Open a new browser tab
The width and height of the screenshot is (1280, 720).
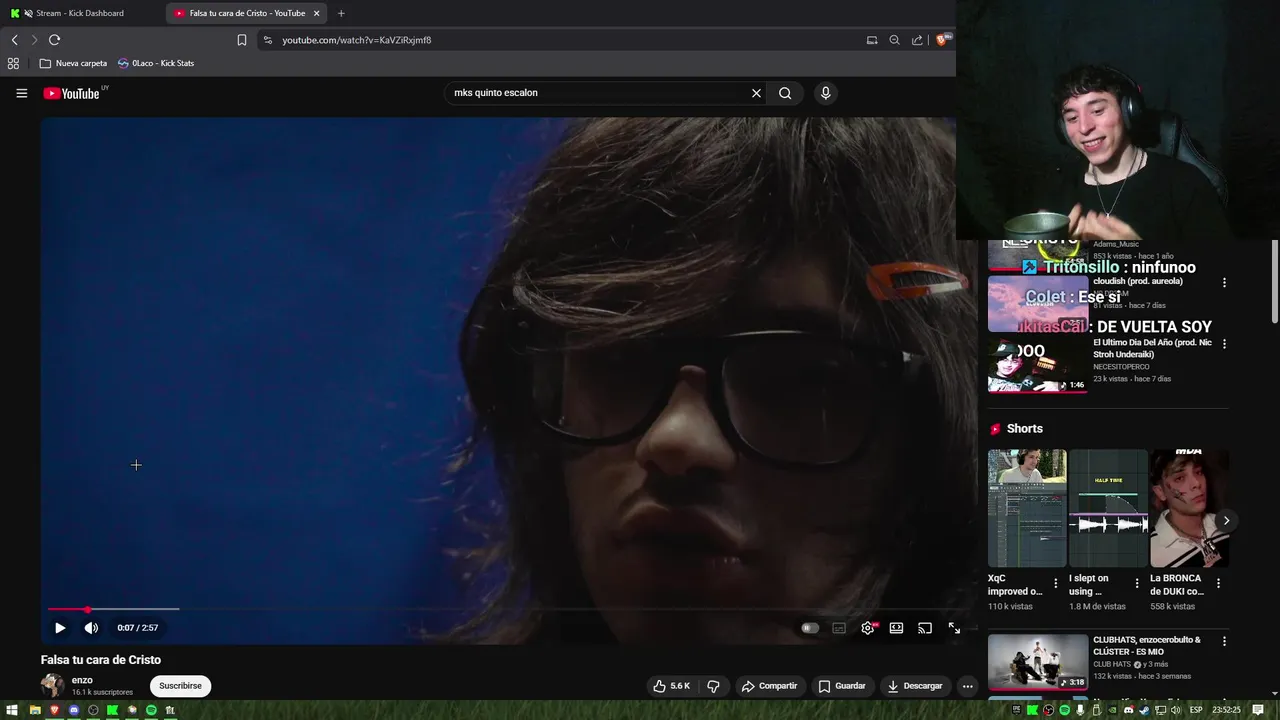pos(341,13)
